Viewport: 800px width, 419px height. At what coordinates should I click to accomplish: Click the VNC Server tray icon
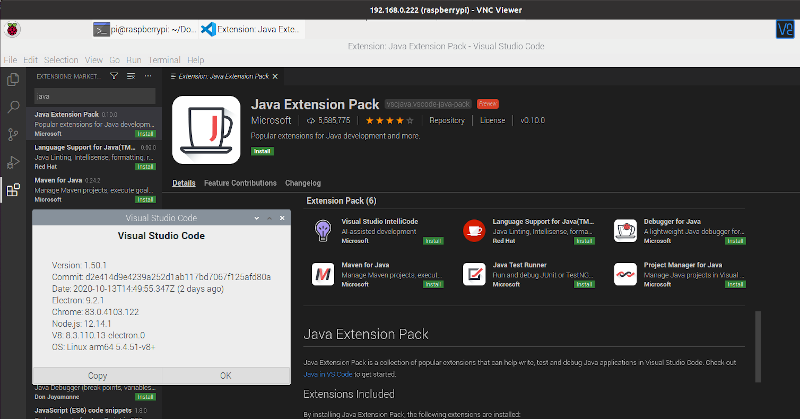tap(783, 29)
